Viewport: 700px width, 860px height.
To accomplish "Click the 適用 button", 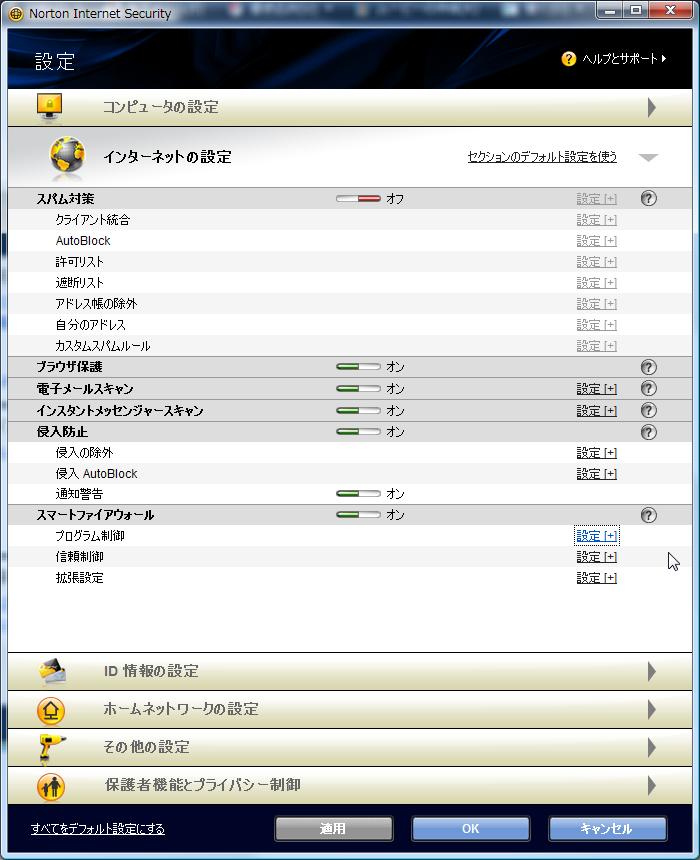I will (x=334, y=828).
